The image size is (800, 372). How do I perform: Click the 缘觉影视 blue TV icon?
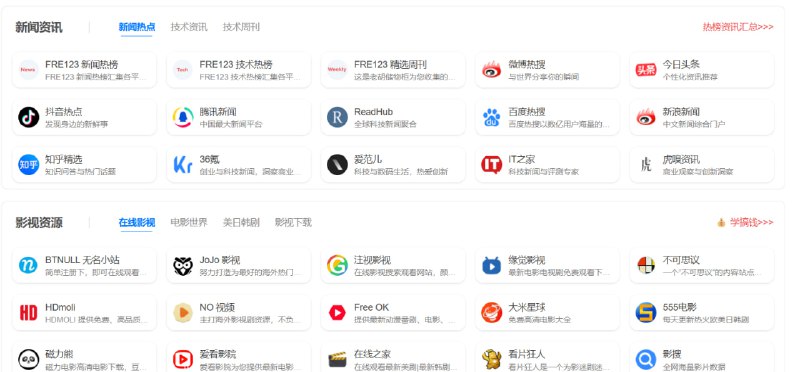(x=491, y=265)
